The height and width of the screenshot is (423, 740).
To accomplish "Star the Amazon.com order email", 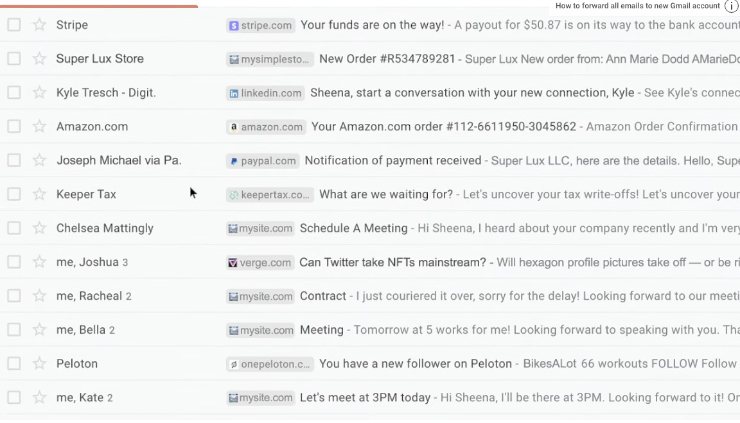I will point(40,126).
